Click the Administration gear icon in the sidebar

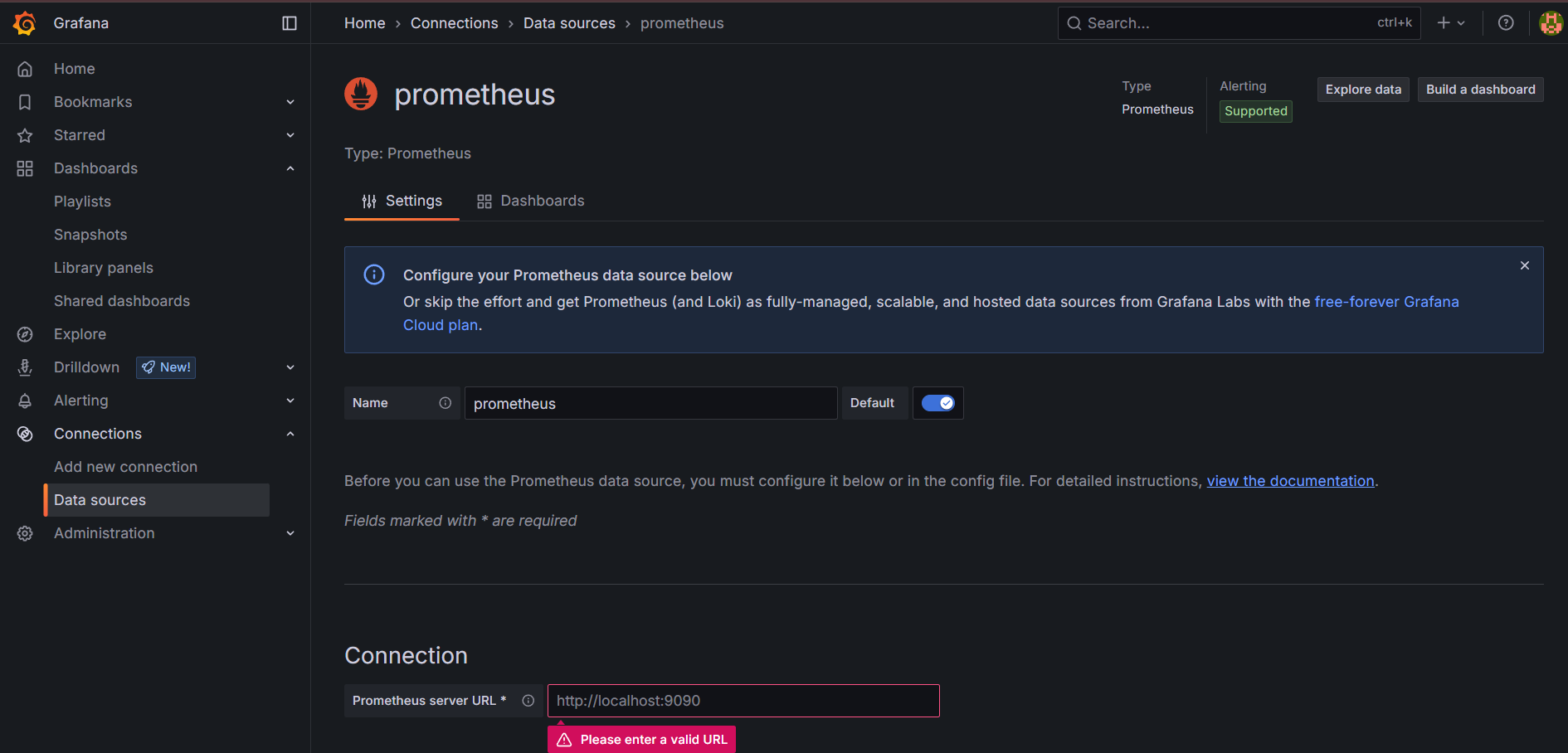(x=25, y=533)
